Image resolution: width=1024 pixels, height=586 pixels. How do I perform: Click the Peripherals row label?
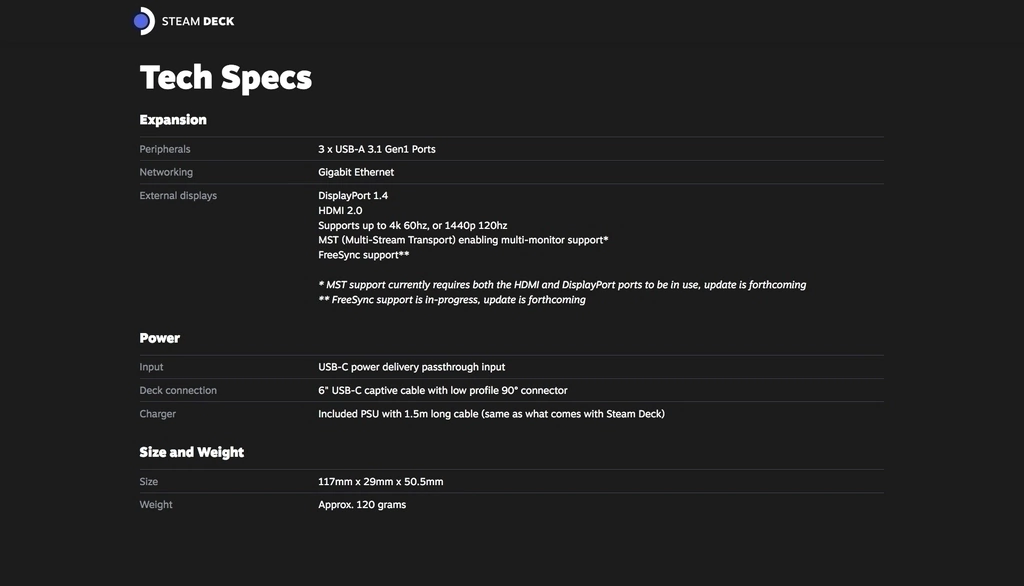[x=165, y=149]
